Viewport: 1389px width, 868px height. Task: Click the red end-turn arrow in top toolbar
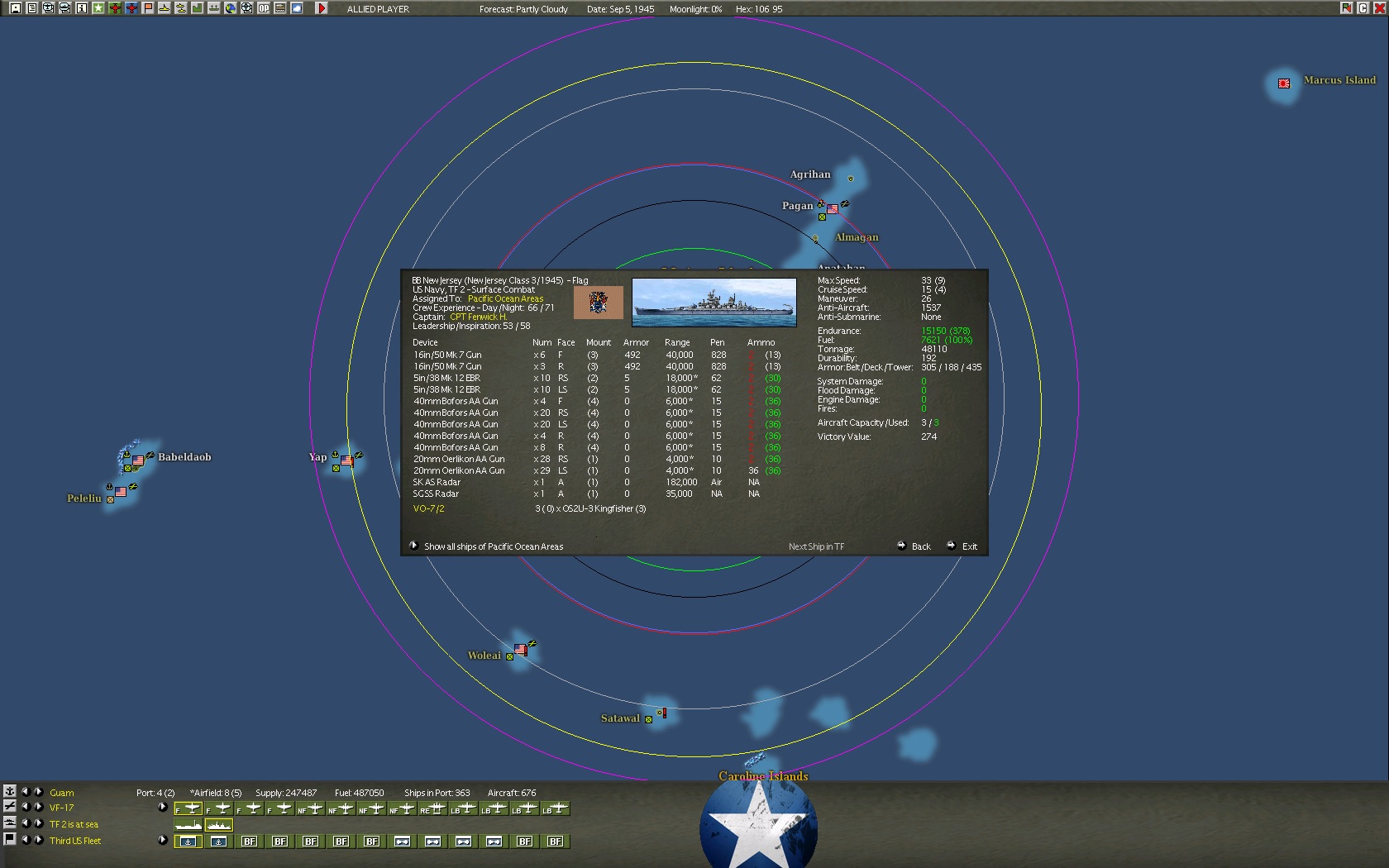[x=322, y=8]
